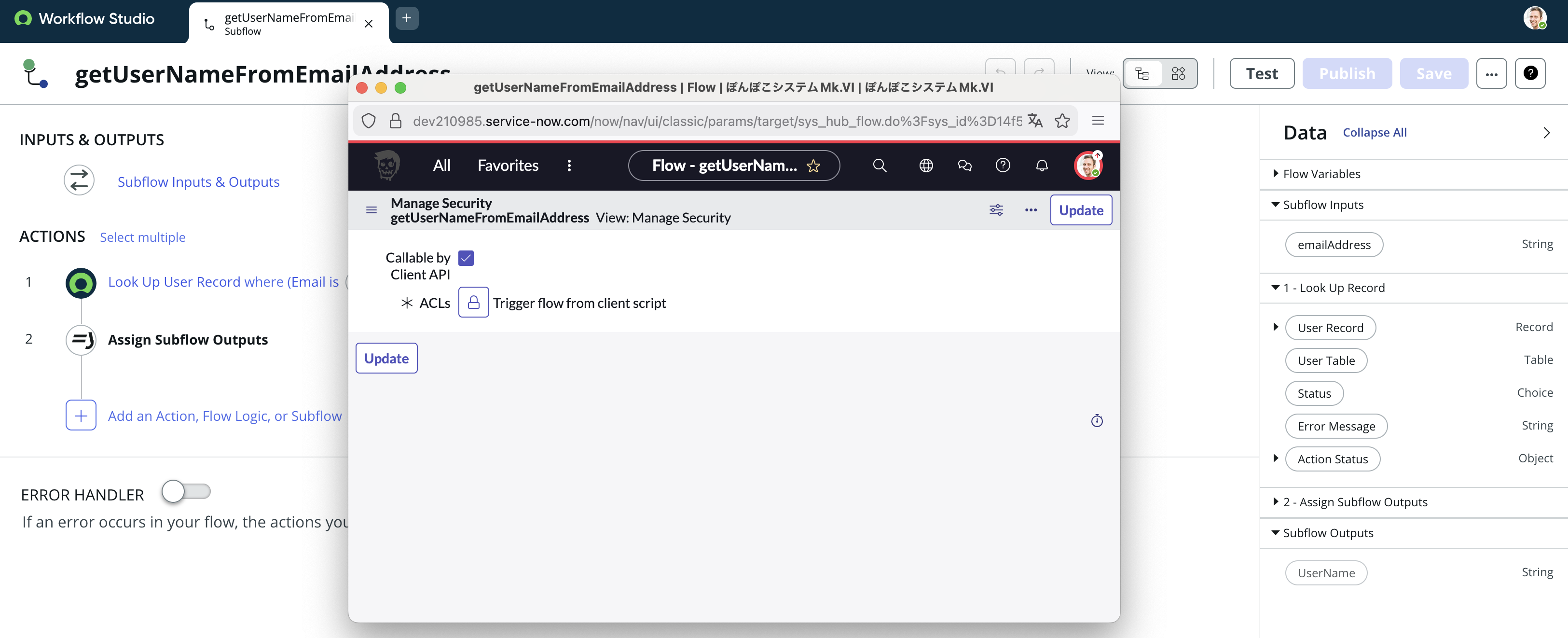Unlock the ACLs lock icon
The image size is (1568, 638).
point(473,302)
